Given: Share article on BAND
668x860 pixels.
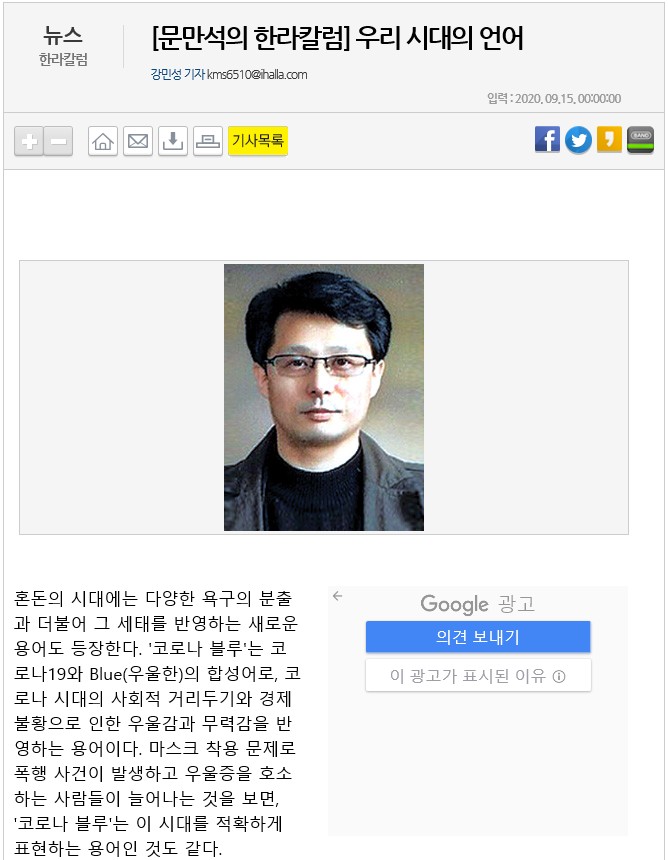Looking at the screenshot, I should pyautogui.click(x=641, y=140).
